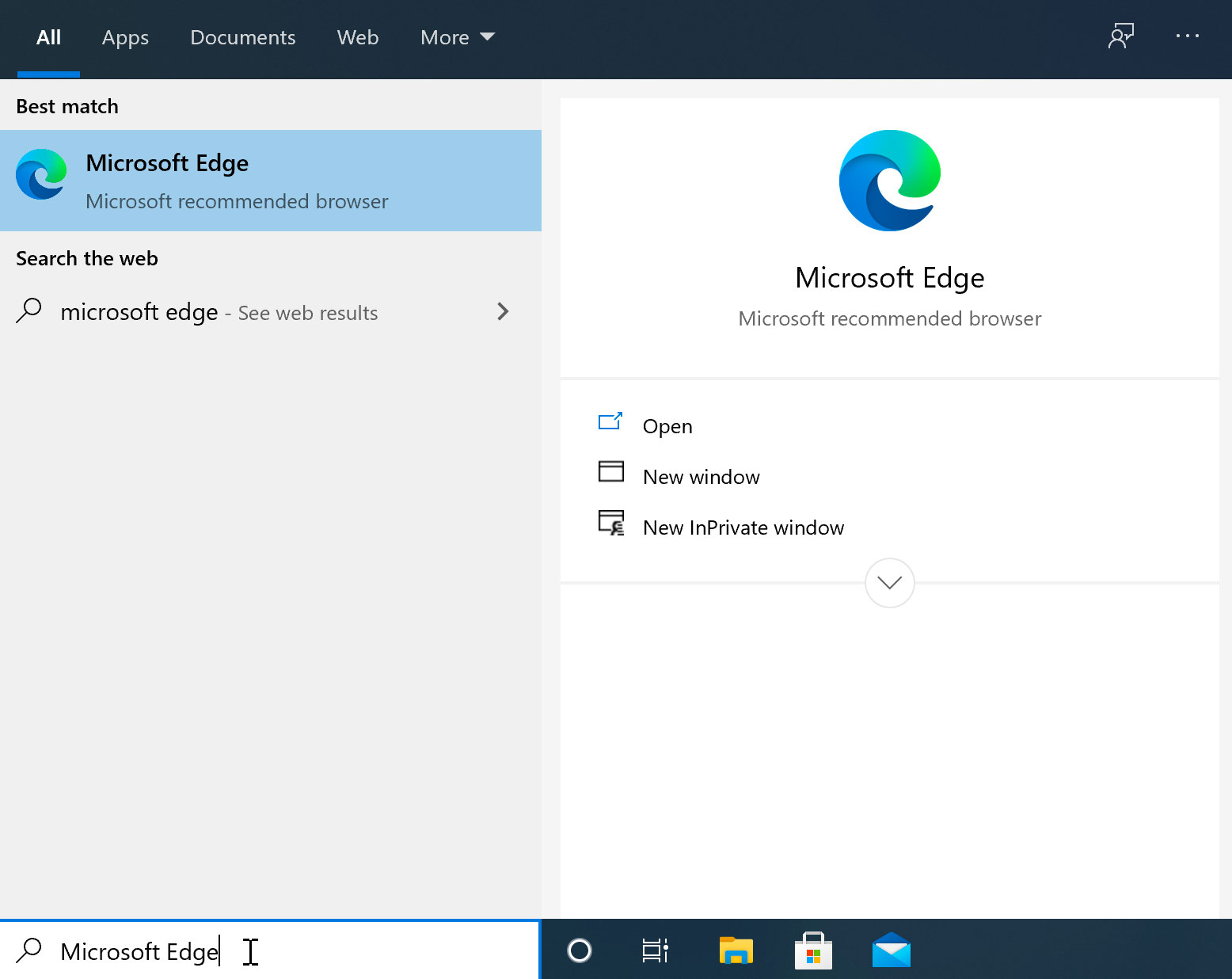
Task: Click the large Edge logo in preview pane
Action: click(x=888, y=180)
